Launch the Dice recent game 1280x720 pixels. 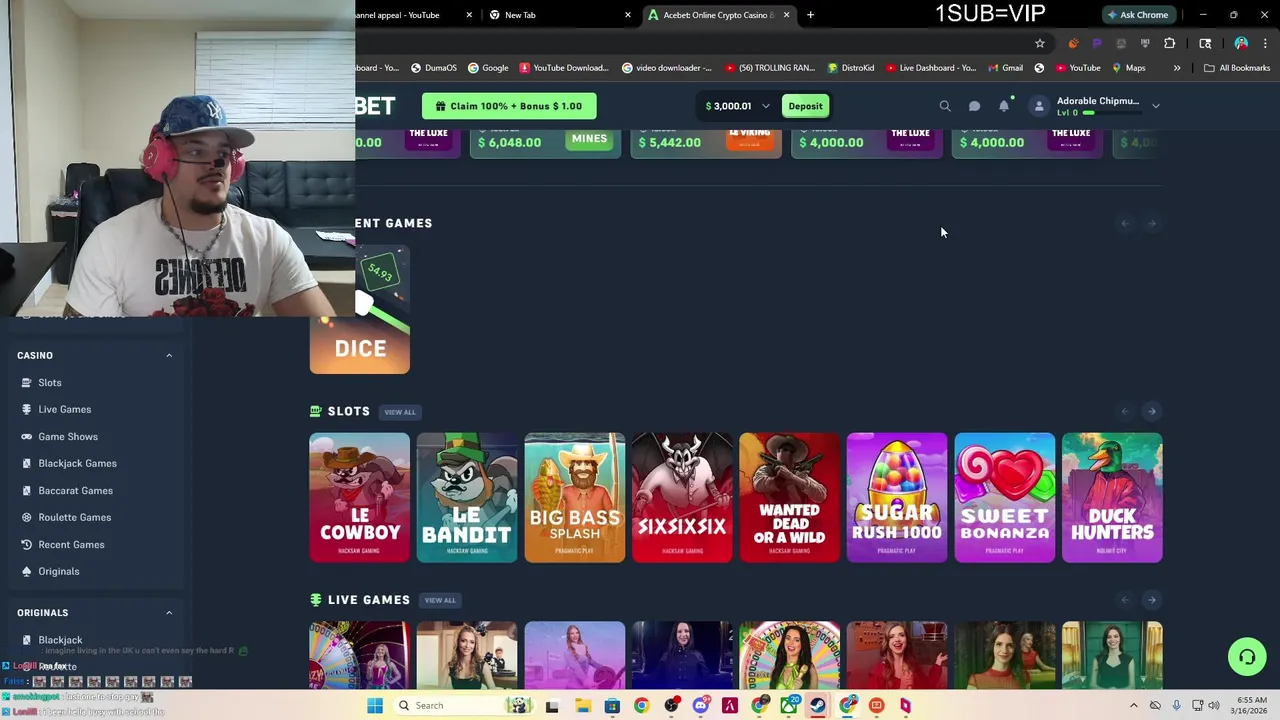point(360,310)
